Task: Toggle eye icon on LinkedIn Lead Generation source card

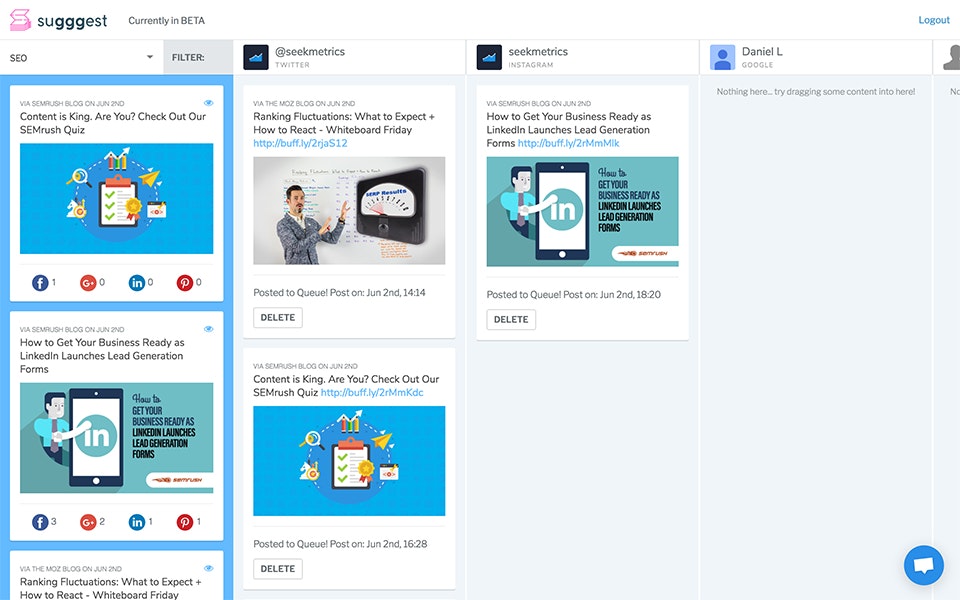Action: (x=208, y=329)
